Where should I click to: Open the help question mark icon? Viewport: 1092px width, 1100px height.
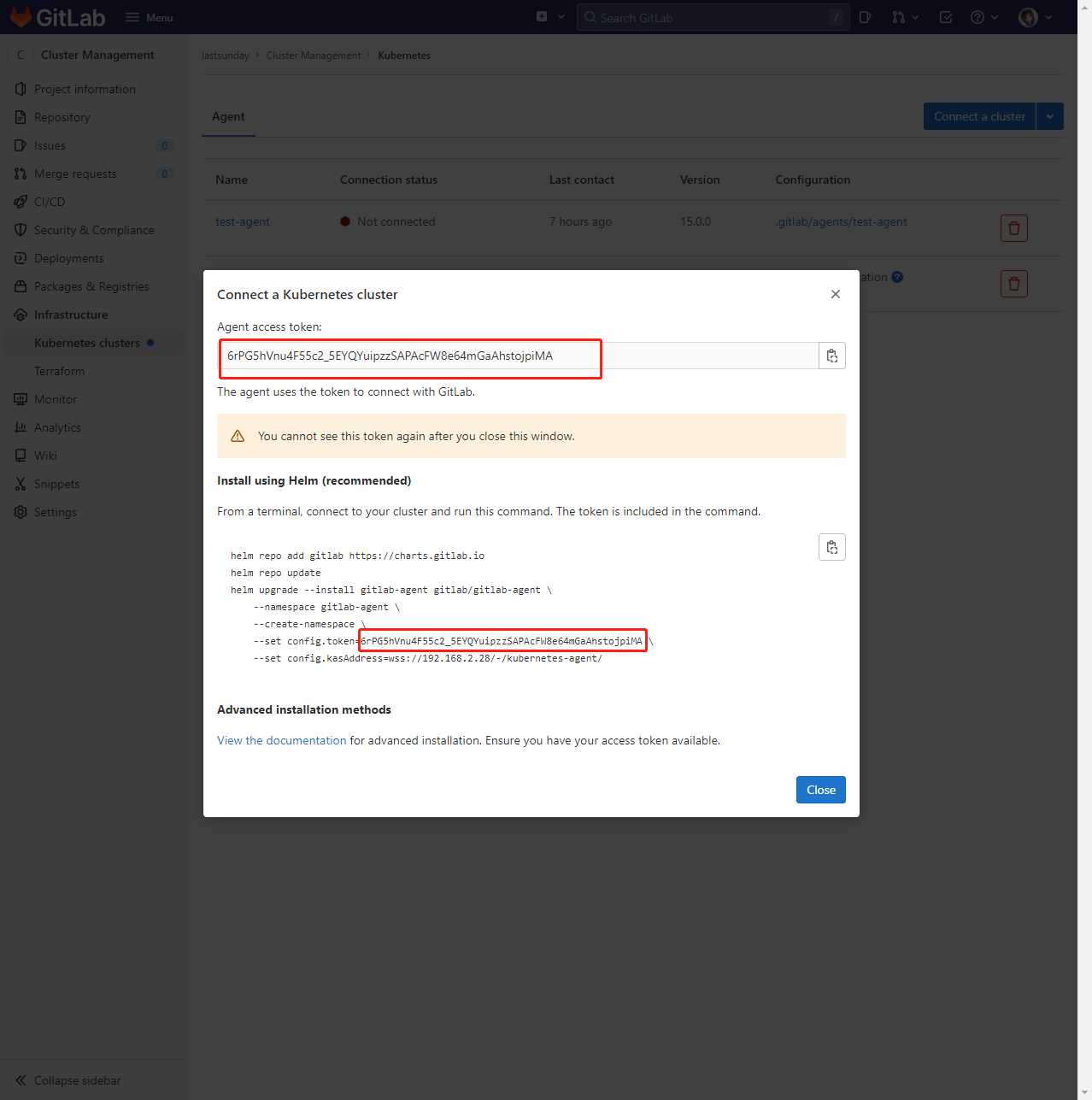978,17
